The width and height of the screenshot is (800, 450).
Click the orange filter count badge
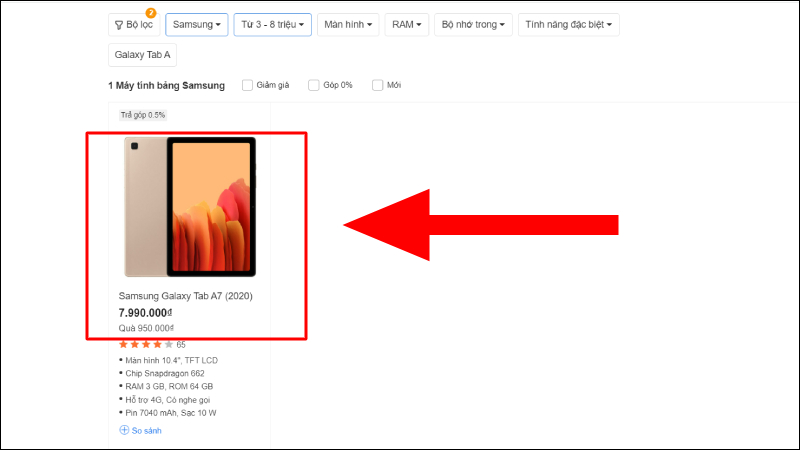pyautogui.click(x=151, y=13)
